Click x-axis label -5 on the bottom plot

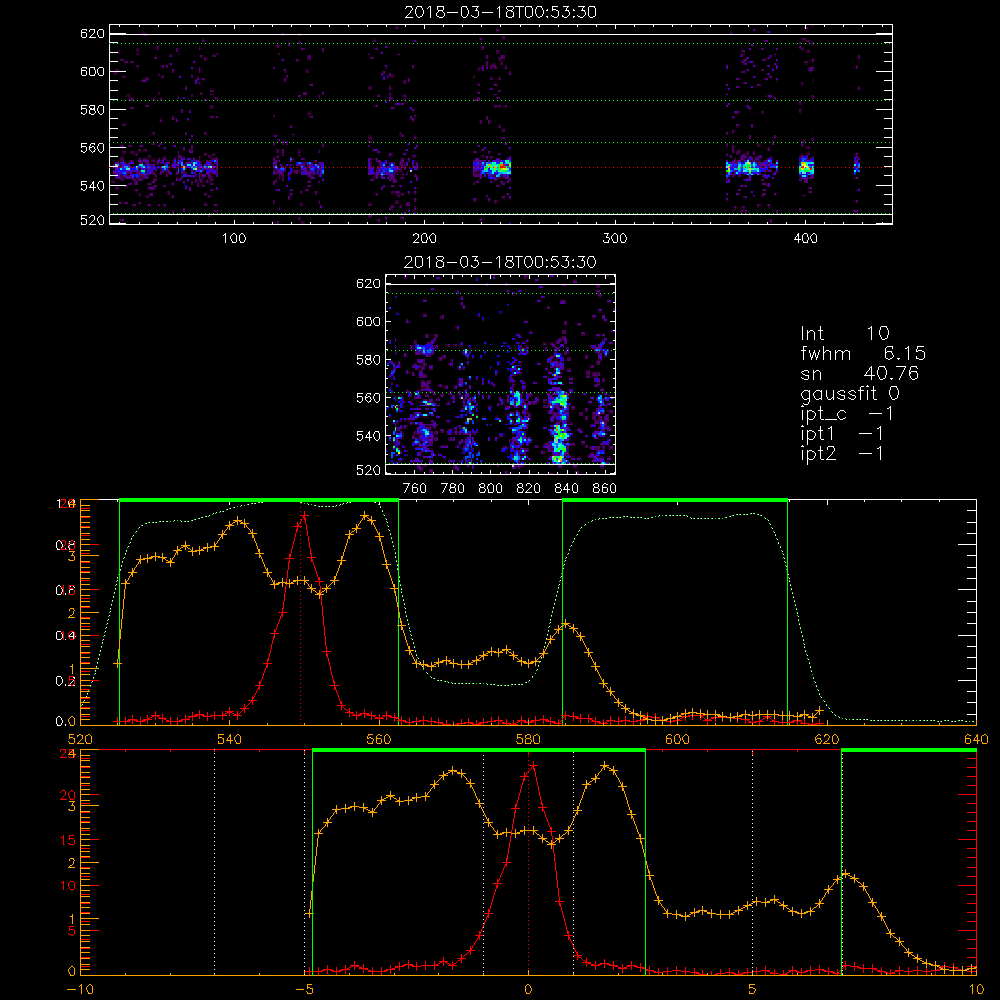pyautogui.click(x=305, y=989)
